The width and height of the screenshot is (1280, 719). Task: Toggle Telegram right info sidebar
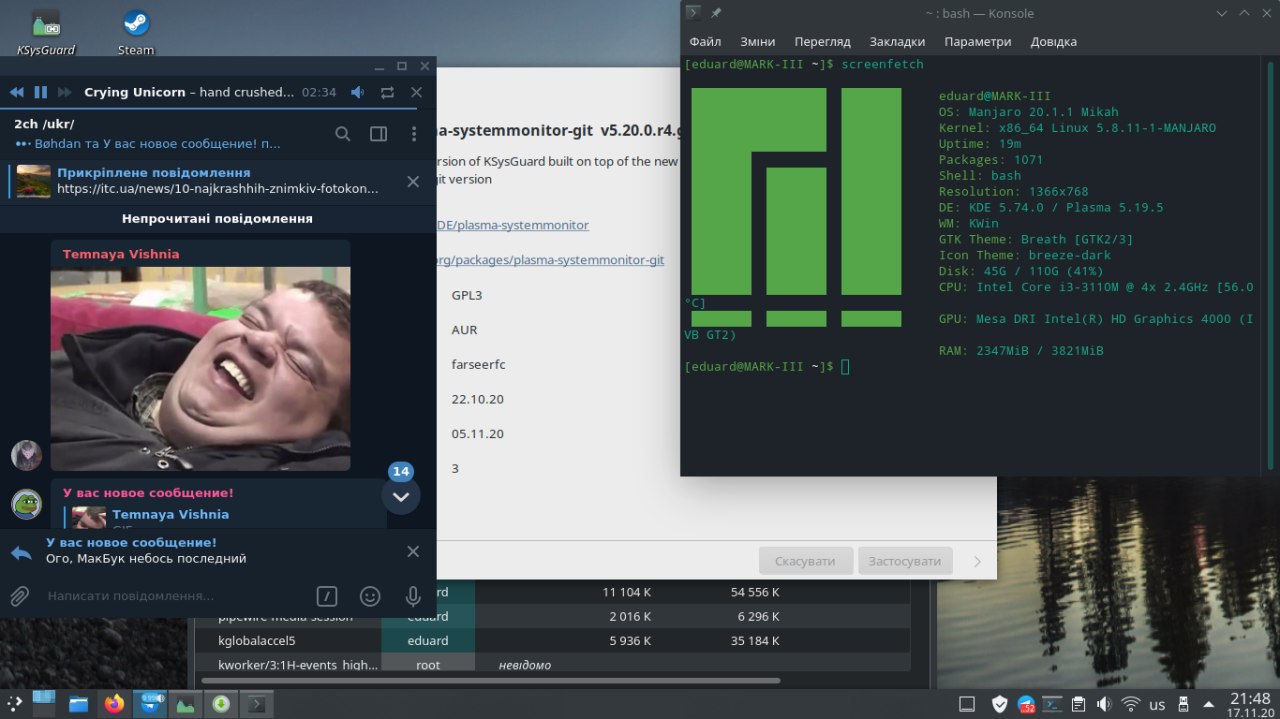point(378,134)
